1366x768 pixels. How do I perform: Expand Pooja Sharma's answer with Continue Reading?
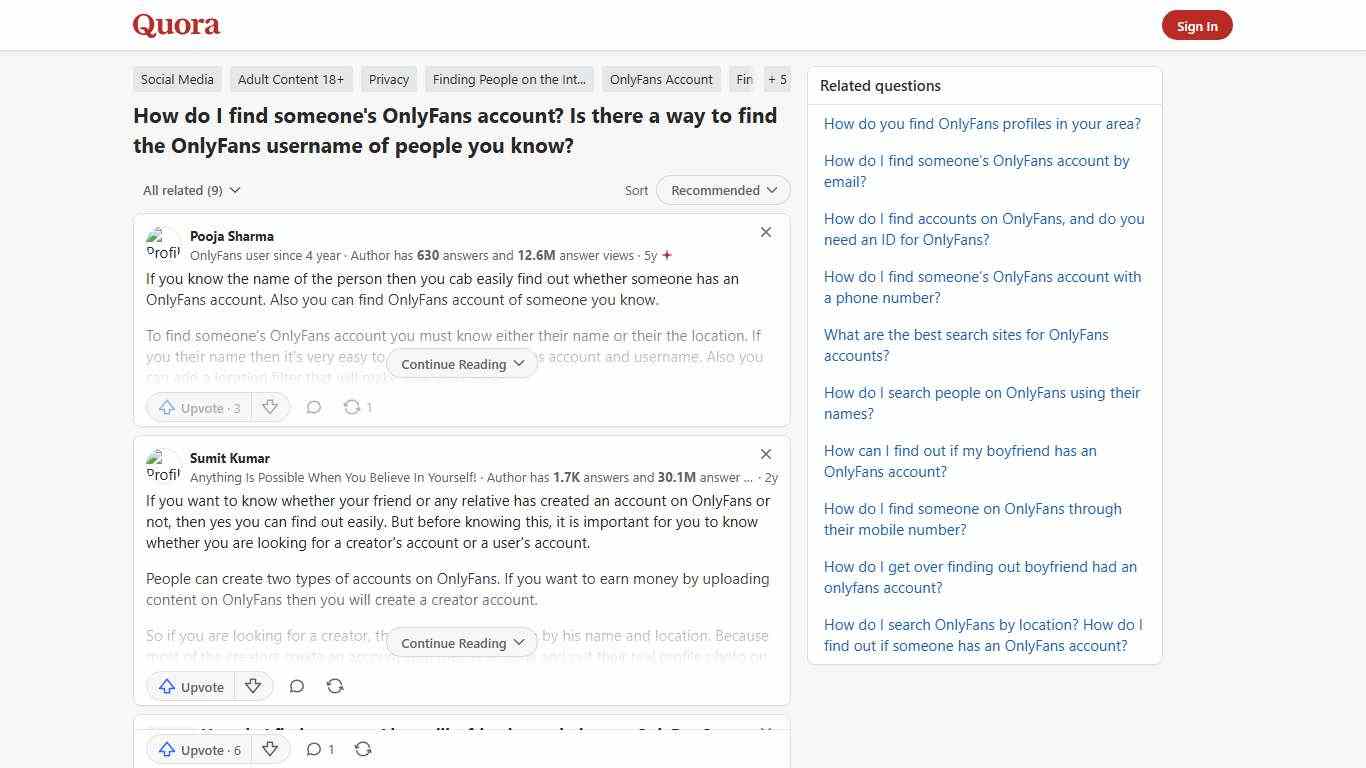[461, 364]
